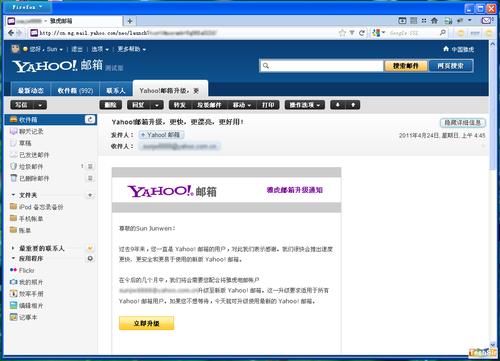This screenshot has width=500, height=361.
Task: Open a new browser tab
Action: tap(129, 21)
